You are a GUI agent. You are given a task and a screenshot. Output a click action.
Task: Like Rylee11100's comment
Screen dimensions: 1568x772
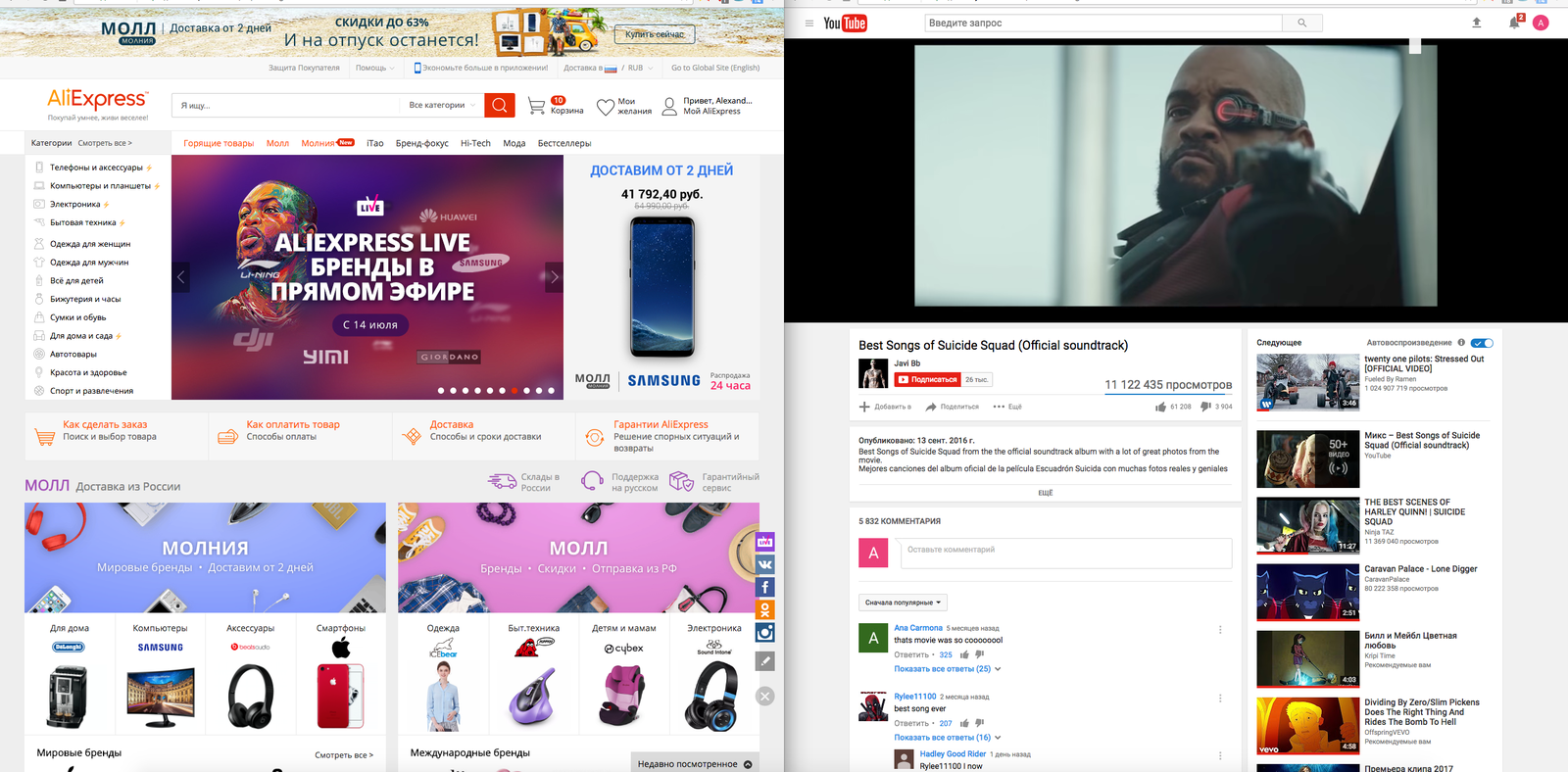[964, 723]
